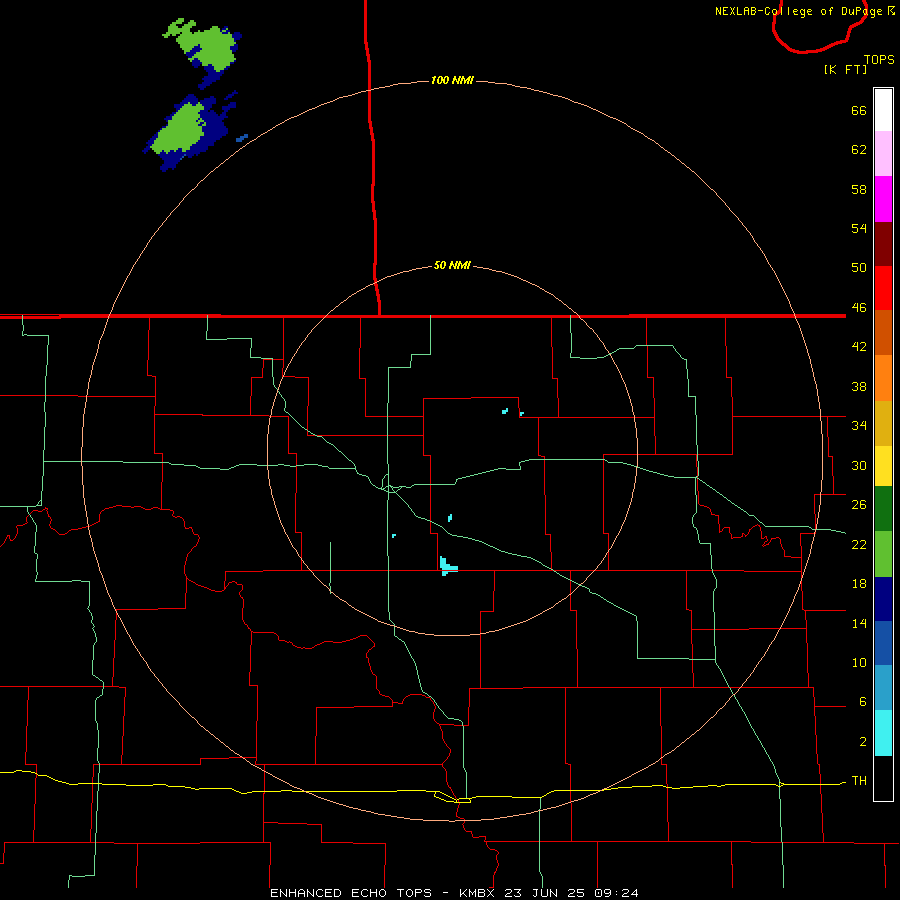Click the "2" legend value
The height and width of the screenshot is (900, 900).
[x=863, y=742]
